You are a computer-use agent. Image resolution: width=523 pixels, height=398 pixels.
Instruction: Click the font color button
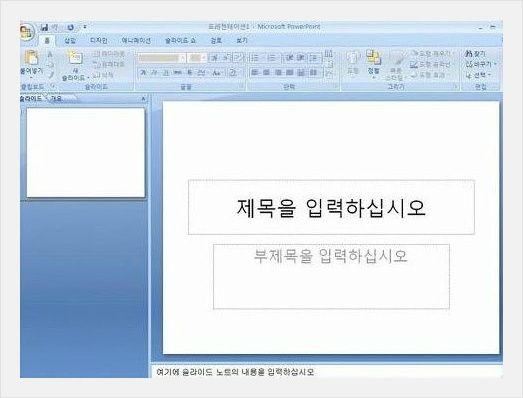point(233,72)
